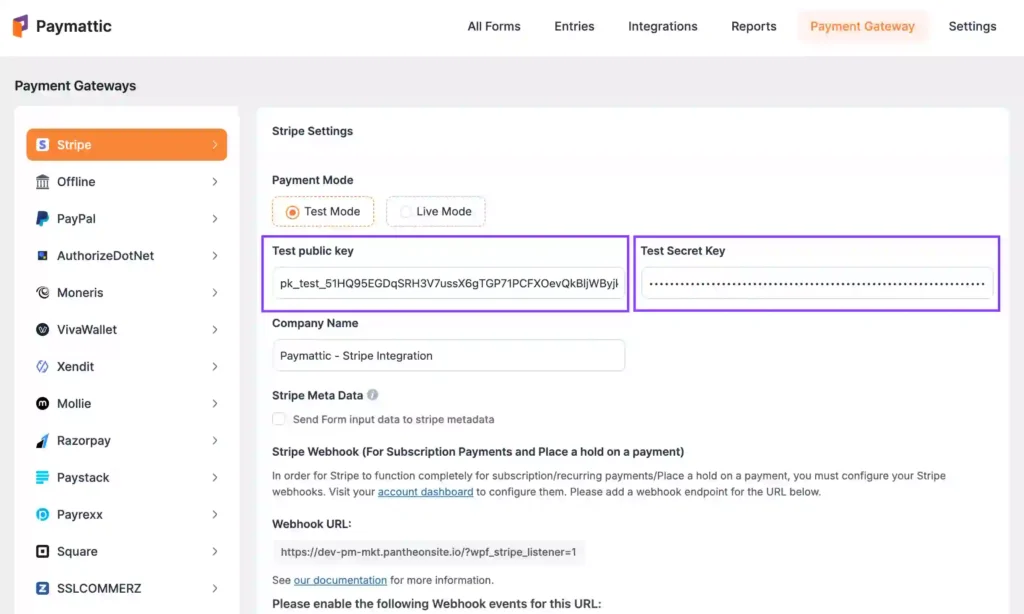Click the Webhook URL text box
This screenshot has width=1024, height=614.
[x=428, y=552]
